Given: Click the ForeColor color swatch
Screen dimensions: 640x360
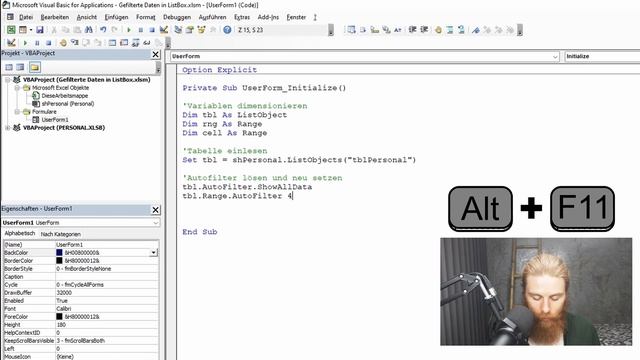Looking at the screenshot, I should [x=60, y=316].
